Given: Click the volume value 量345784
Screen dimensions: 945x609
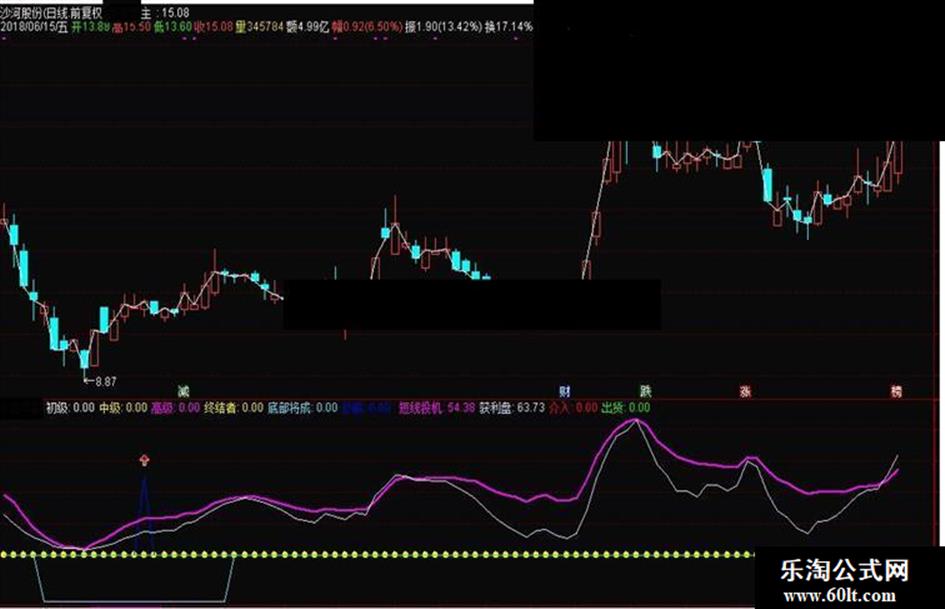Looking at the screenshot, I should (x=259, y=27).
